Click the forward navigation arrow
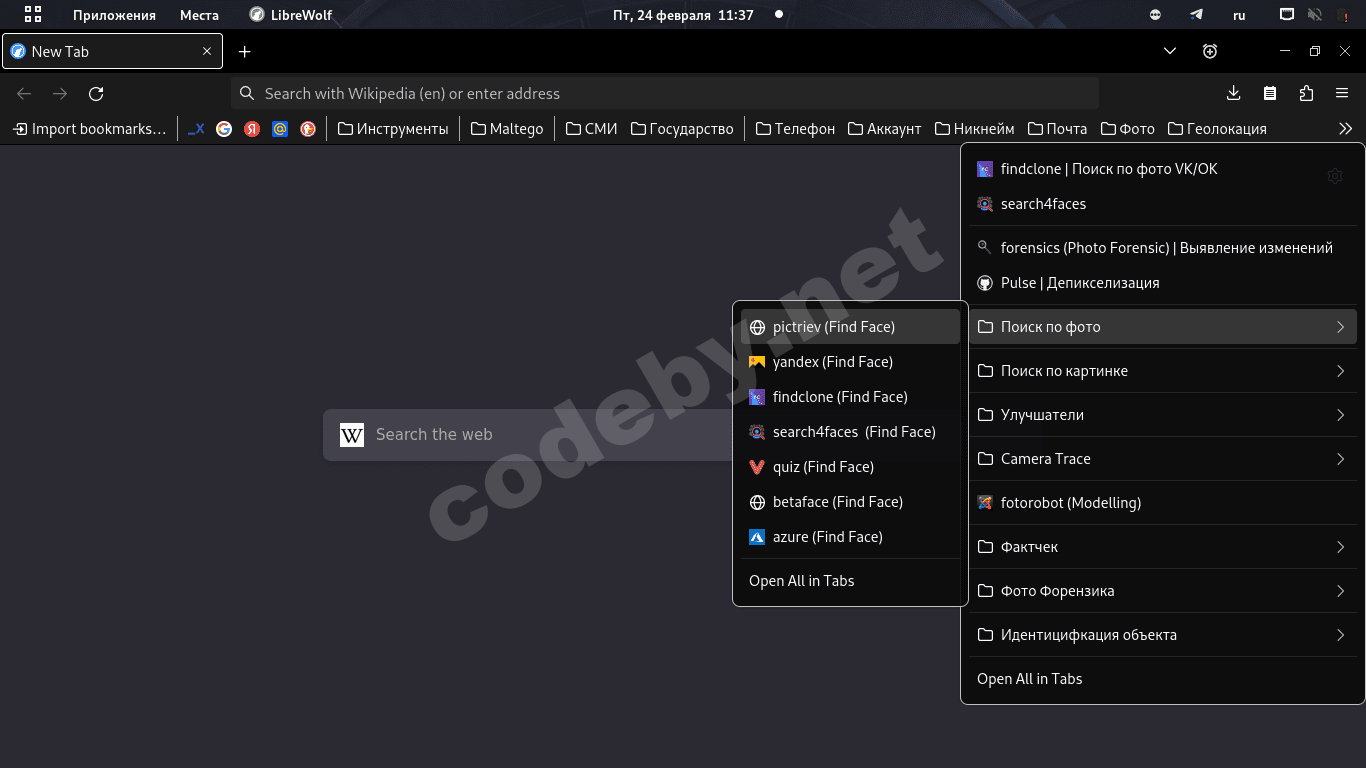 coord(60,93)
